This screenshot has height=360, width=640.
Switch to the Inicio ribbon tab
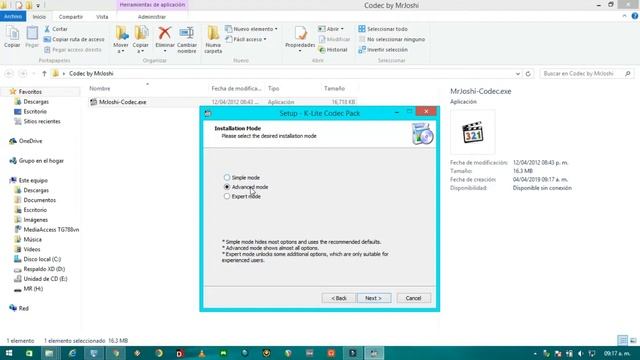[39, 17]
